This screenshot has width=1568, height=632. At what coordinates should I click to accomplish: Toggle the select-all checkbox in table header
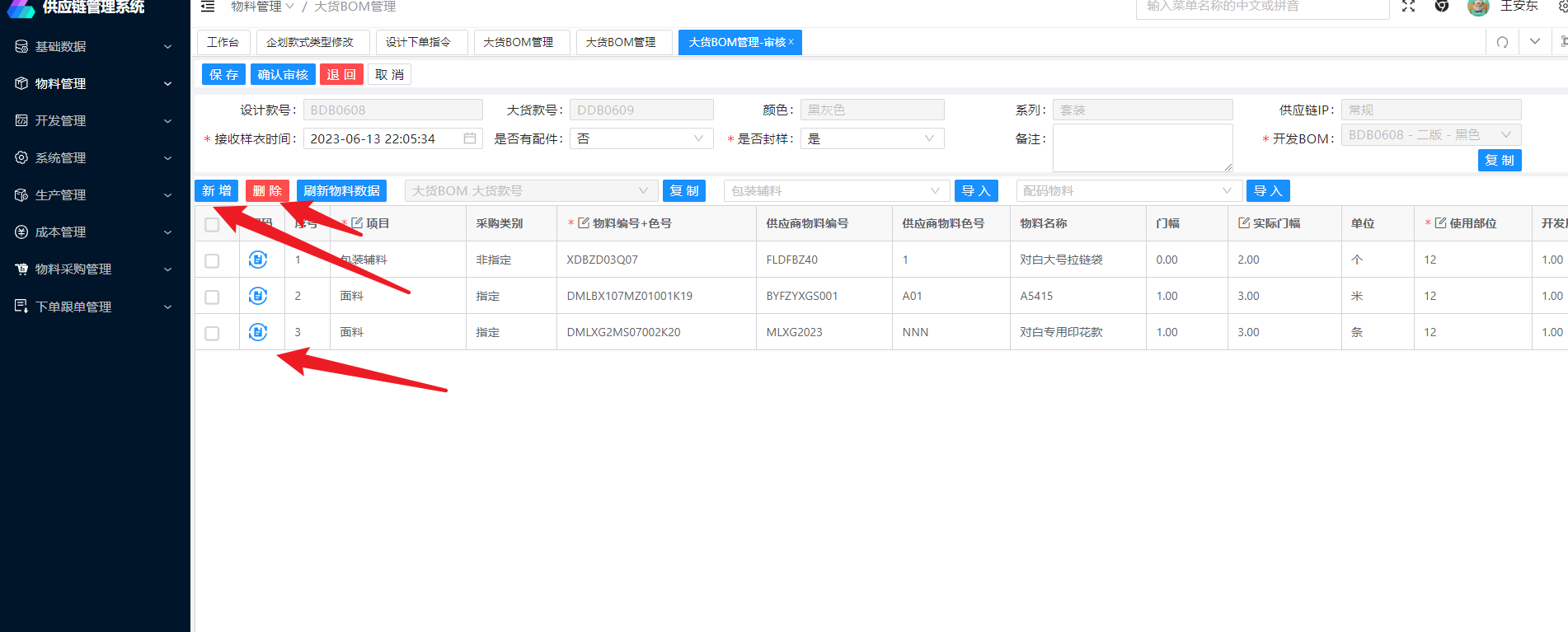(x=212, y=224)
